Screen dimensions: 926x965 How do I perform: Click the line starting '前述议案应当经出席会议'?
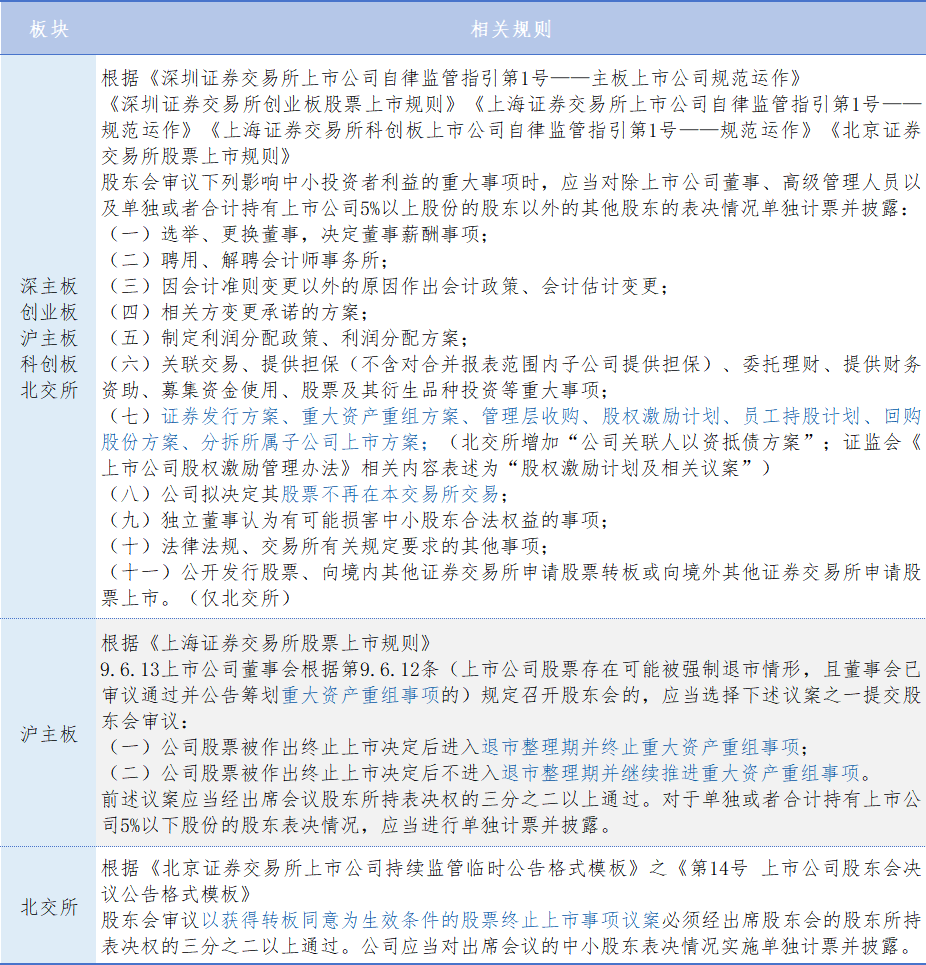tap(512, 799)
